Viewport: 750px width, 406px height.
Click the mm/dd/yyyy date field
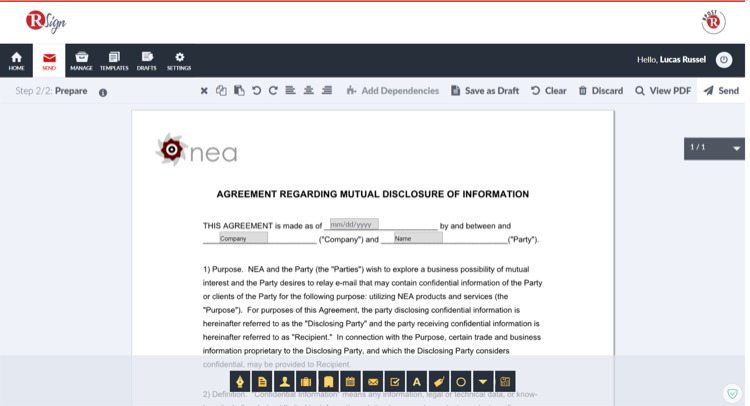click(353, 224)
